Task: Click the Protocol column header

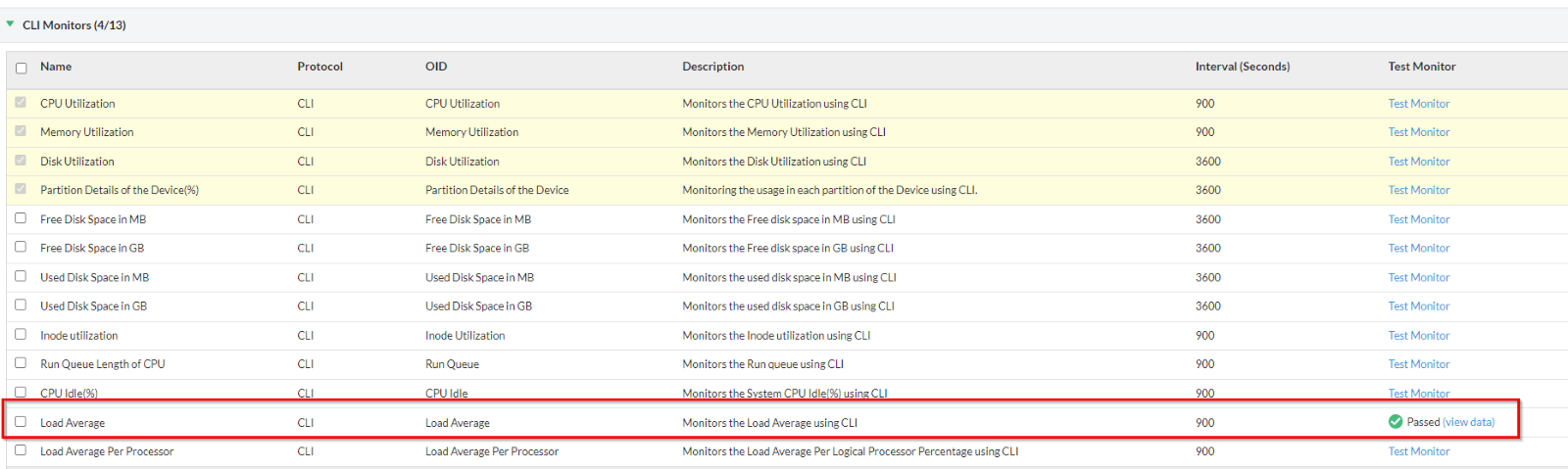Action: click(319, 67)
